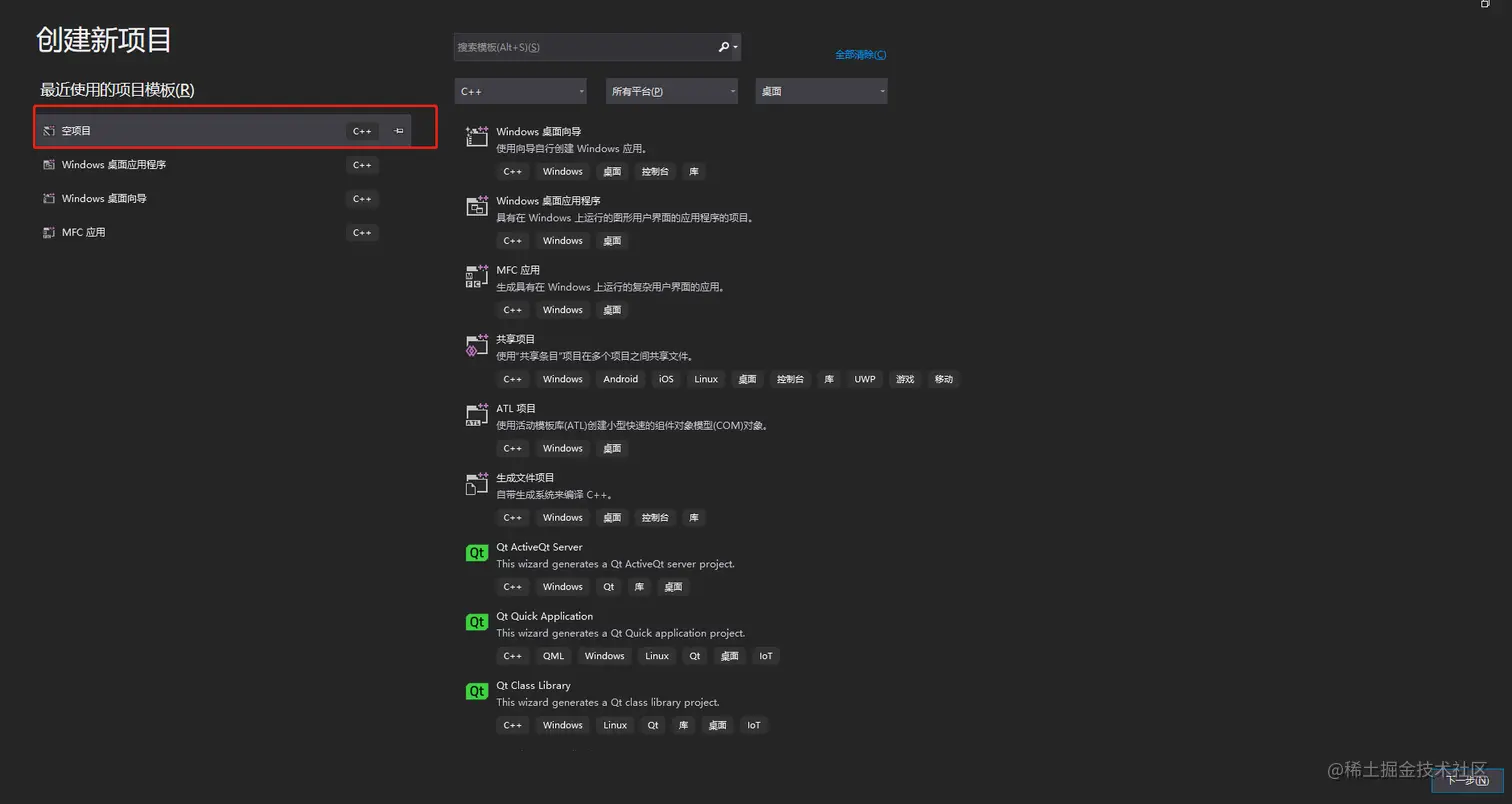Click the 控制台 tag under 生成文件项目
The image size is (1512, 804).
654,517
